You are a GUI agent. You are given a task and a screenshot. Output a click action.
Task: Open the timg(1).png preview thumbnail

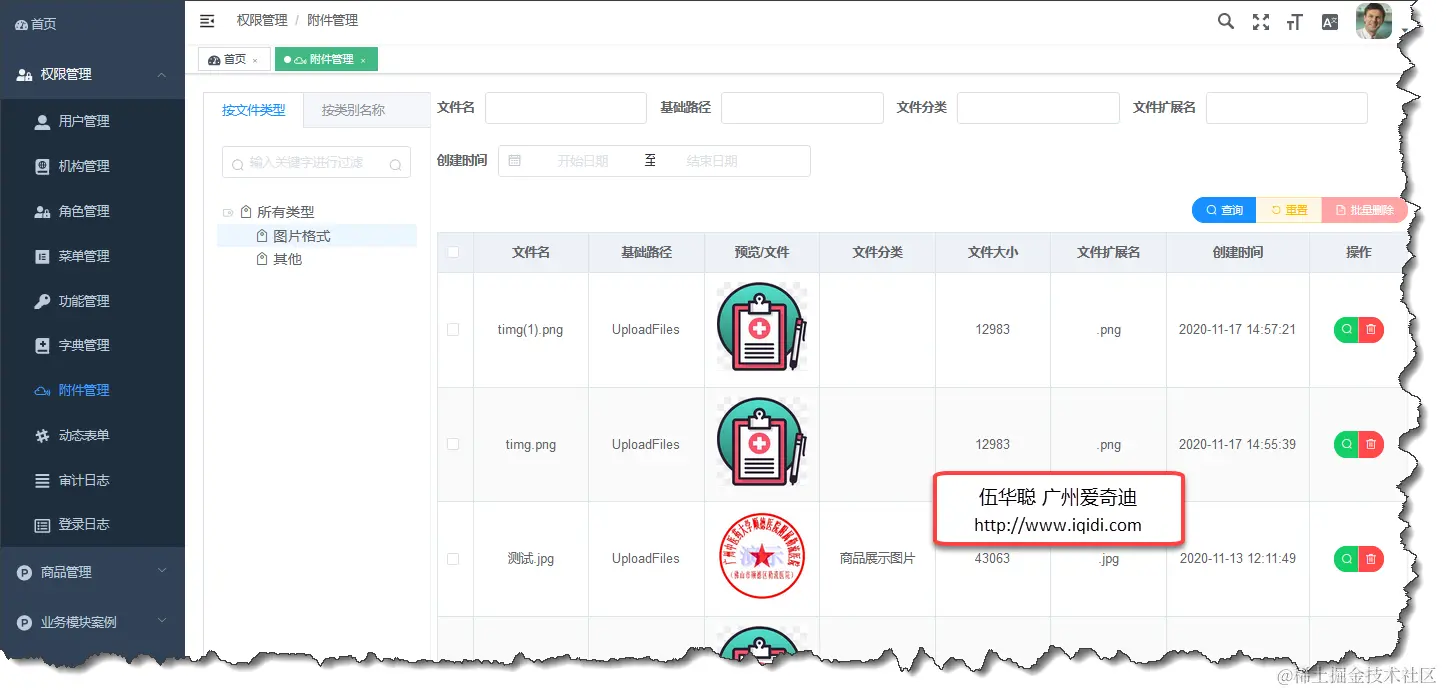click(762, 328)
